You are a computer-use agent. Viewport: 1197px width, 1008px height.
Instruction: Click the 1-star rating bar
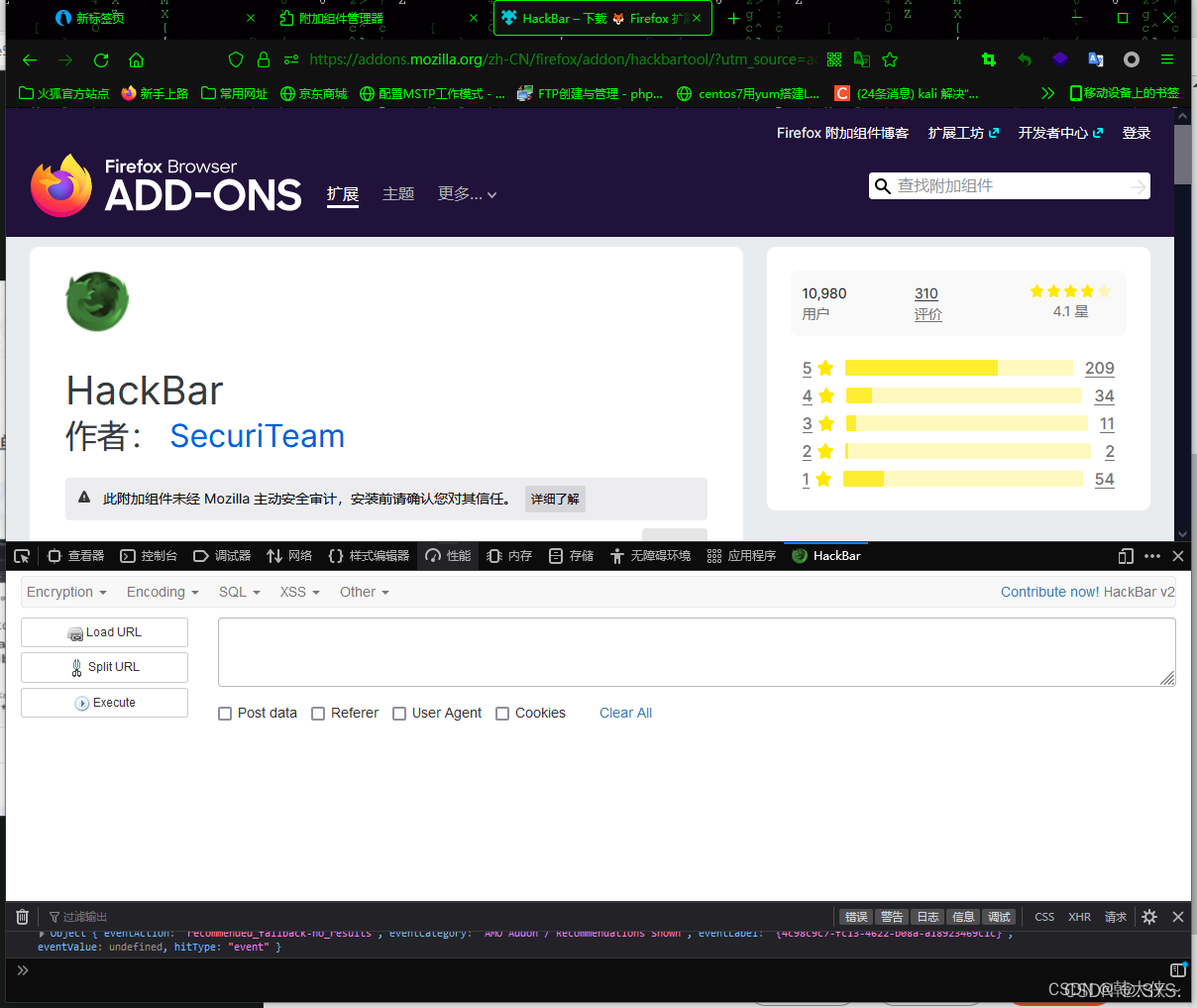click(962, 479)
